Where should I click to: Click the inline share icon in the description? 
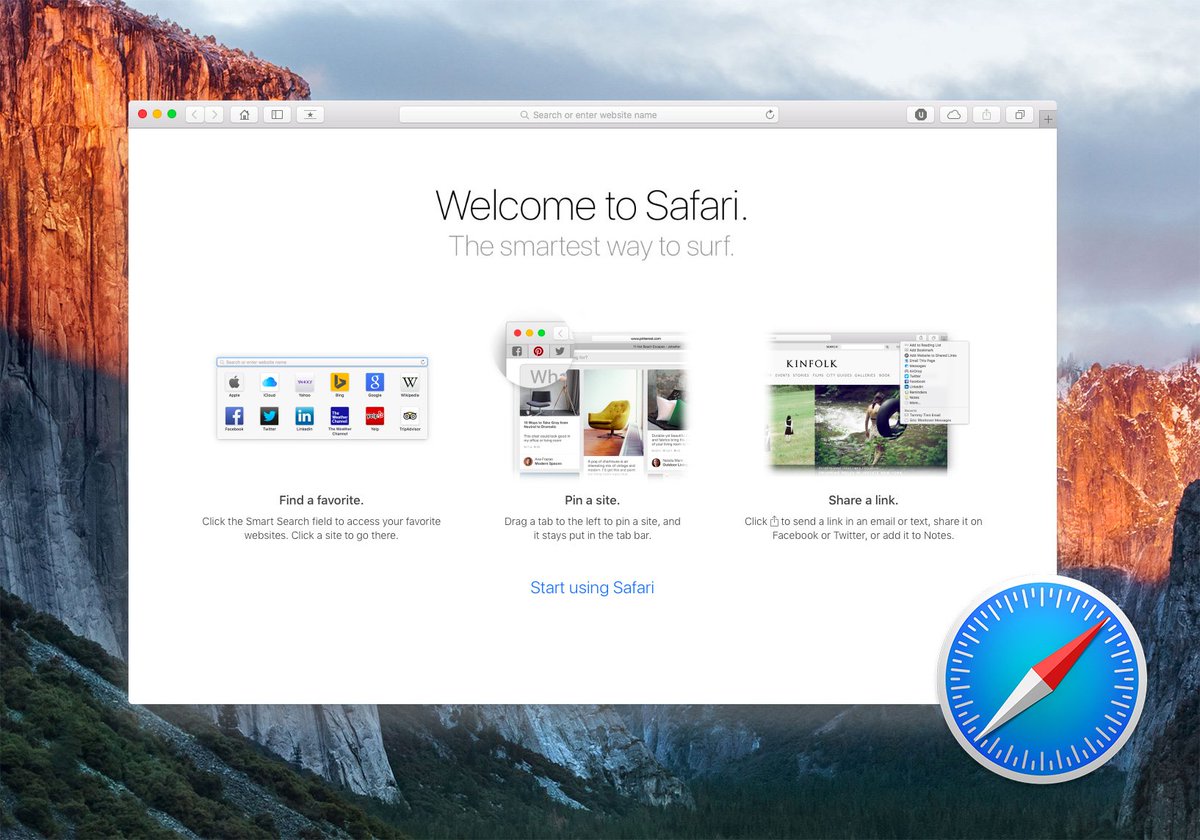tap(775, 521)
